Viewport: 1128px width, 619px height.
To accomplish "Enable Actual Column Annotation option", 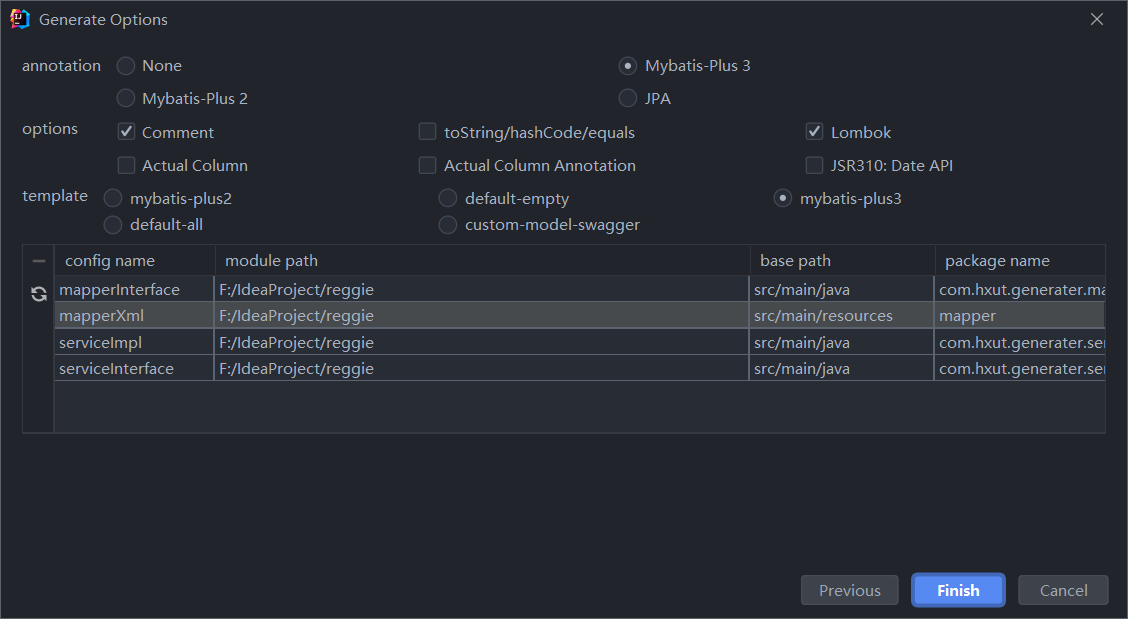I will 428,165.
